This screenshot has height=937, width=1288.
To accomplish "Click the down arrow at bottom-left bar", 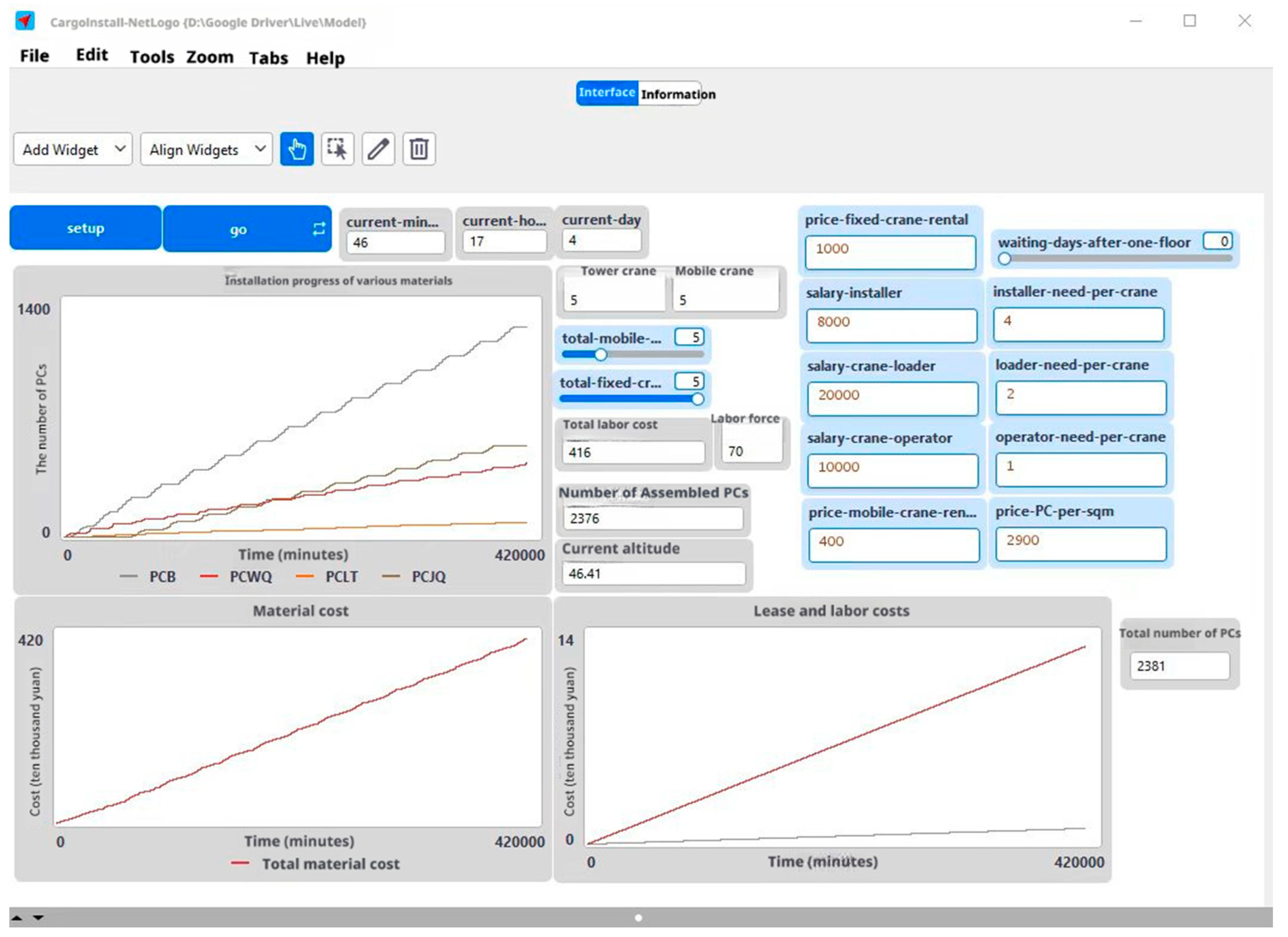I will (38, 918).
